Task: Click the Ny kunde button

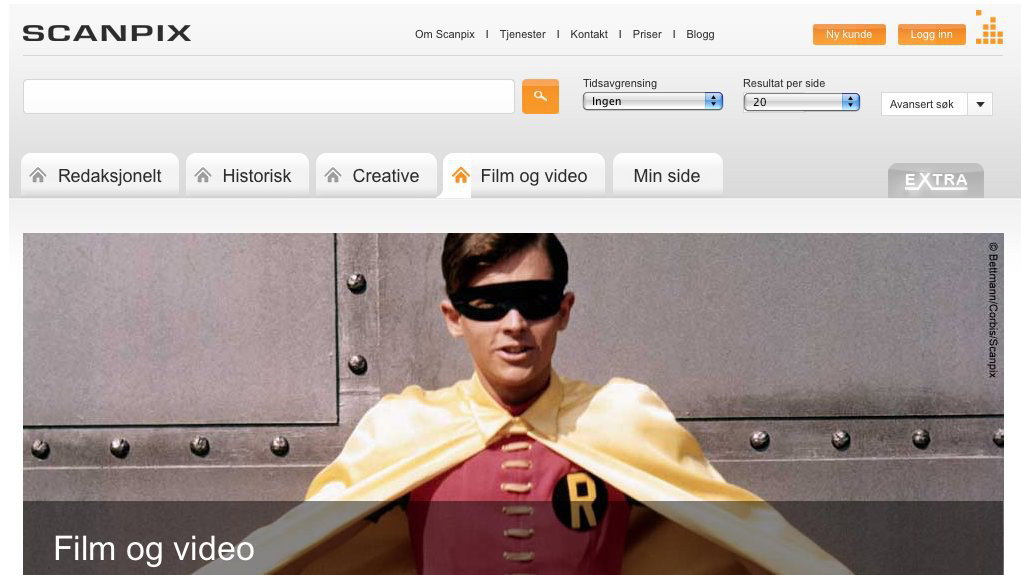Action: tap(849, 35)
